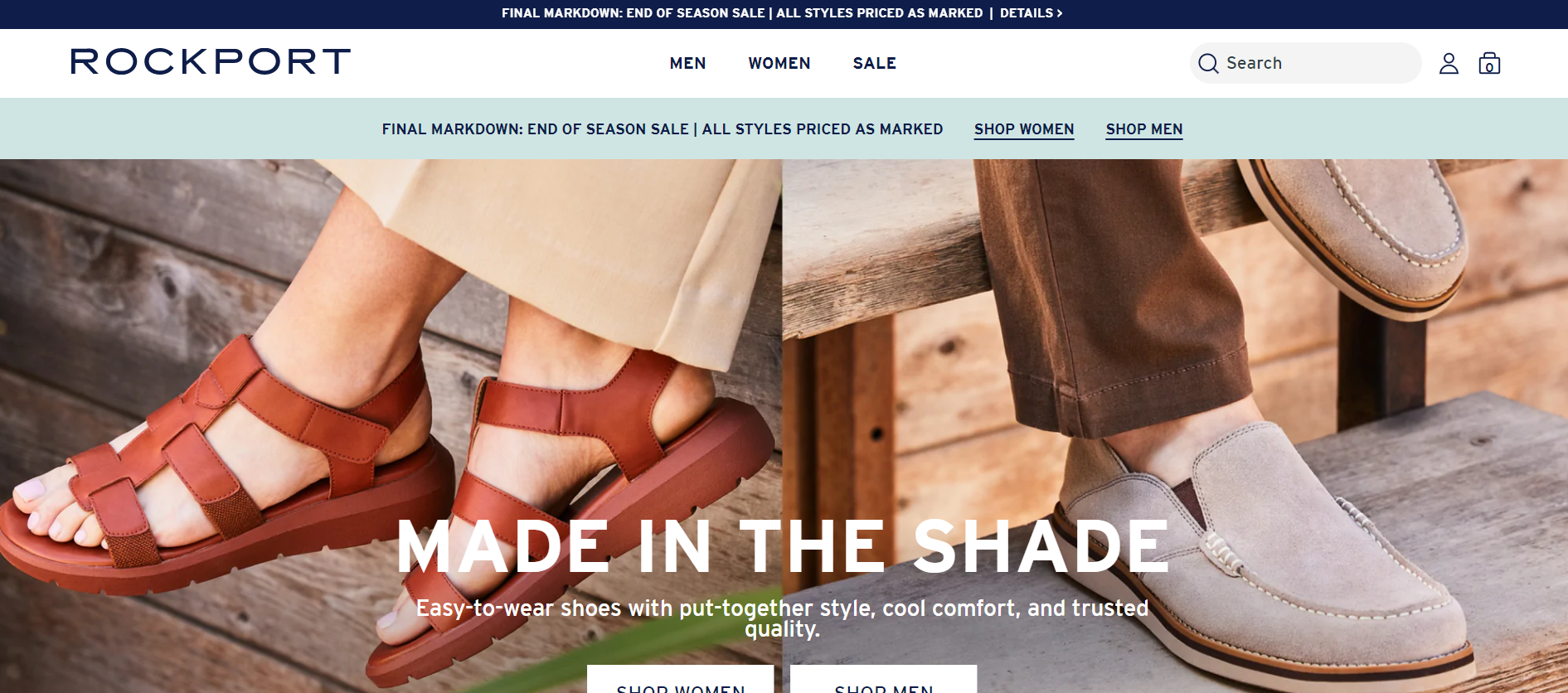Screen dimensions: 1568x693
Task: Open the WOMEN navigation menu
Action: pos(779,63)
